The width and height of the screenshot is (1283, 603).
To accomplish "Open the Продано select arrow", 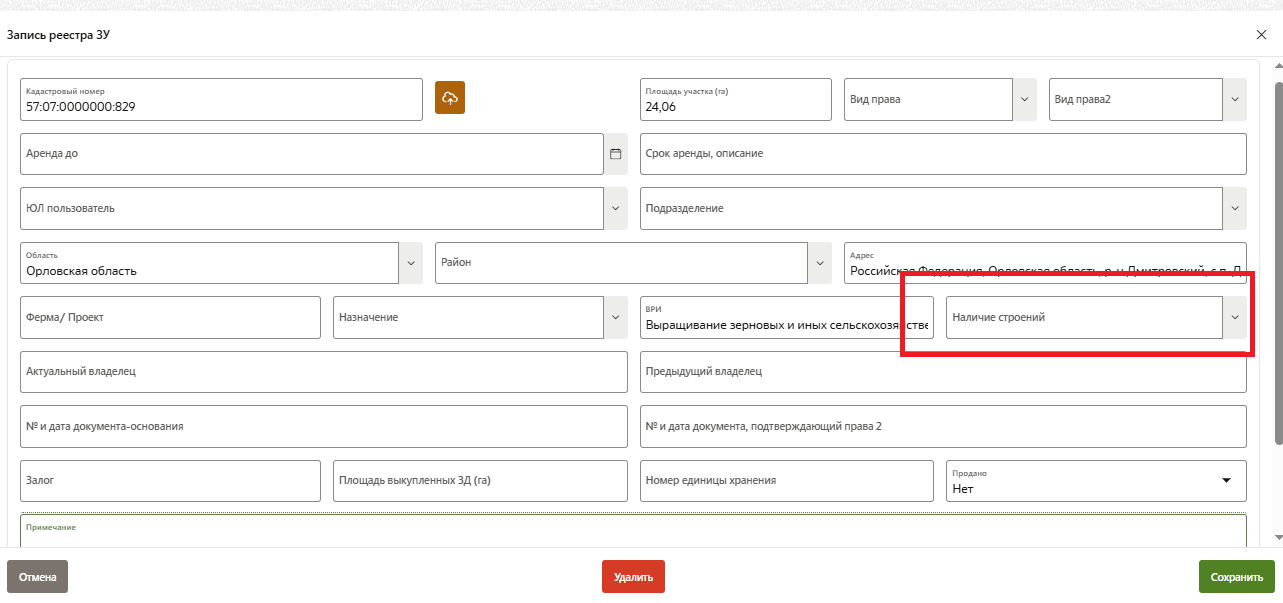I will coord(1226,481).
